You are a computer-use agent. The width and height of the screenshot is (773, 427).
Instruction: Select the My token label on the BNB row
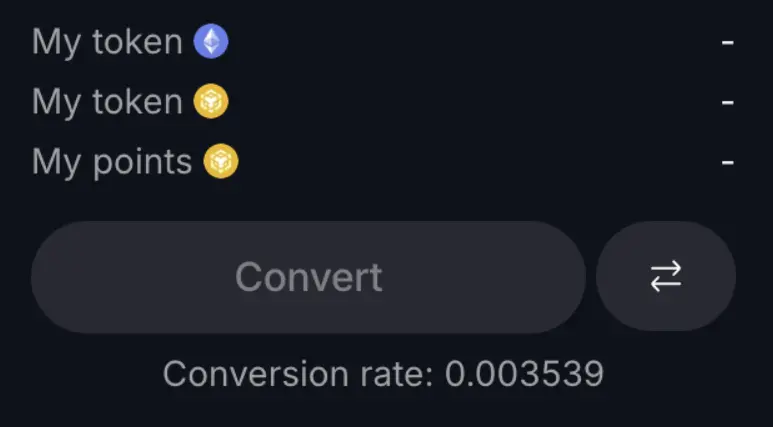pyautogui.click(x=107, y=101)
